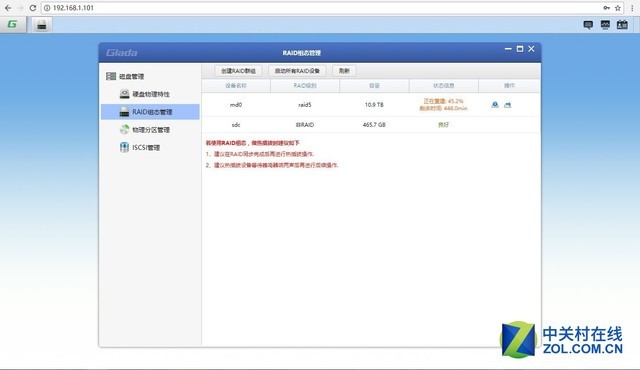This screenshot has height=370, width=640.
Task: Click the first action icon for md0
Action: (x=495, y=105)
